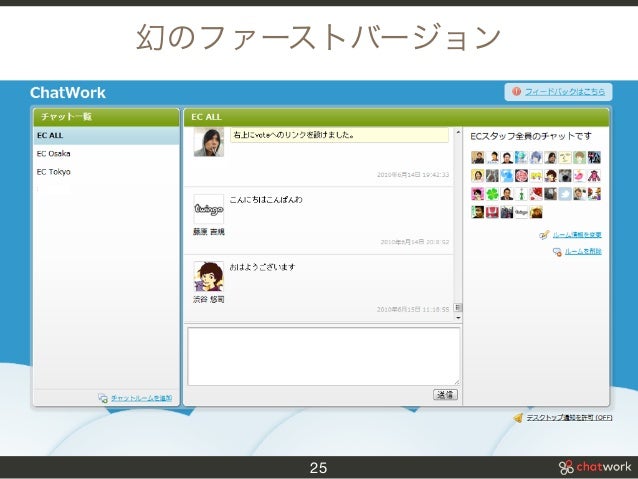Click the photo avatar of the first message
This screenshot has width=638, height=479.
(x=209, y=142)
